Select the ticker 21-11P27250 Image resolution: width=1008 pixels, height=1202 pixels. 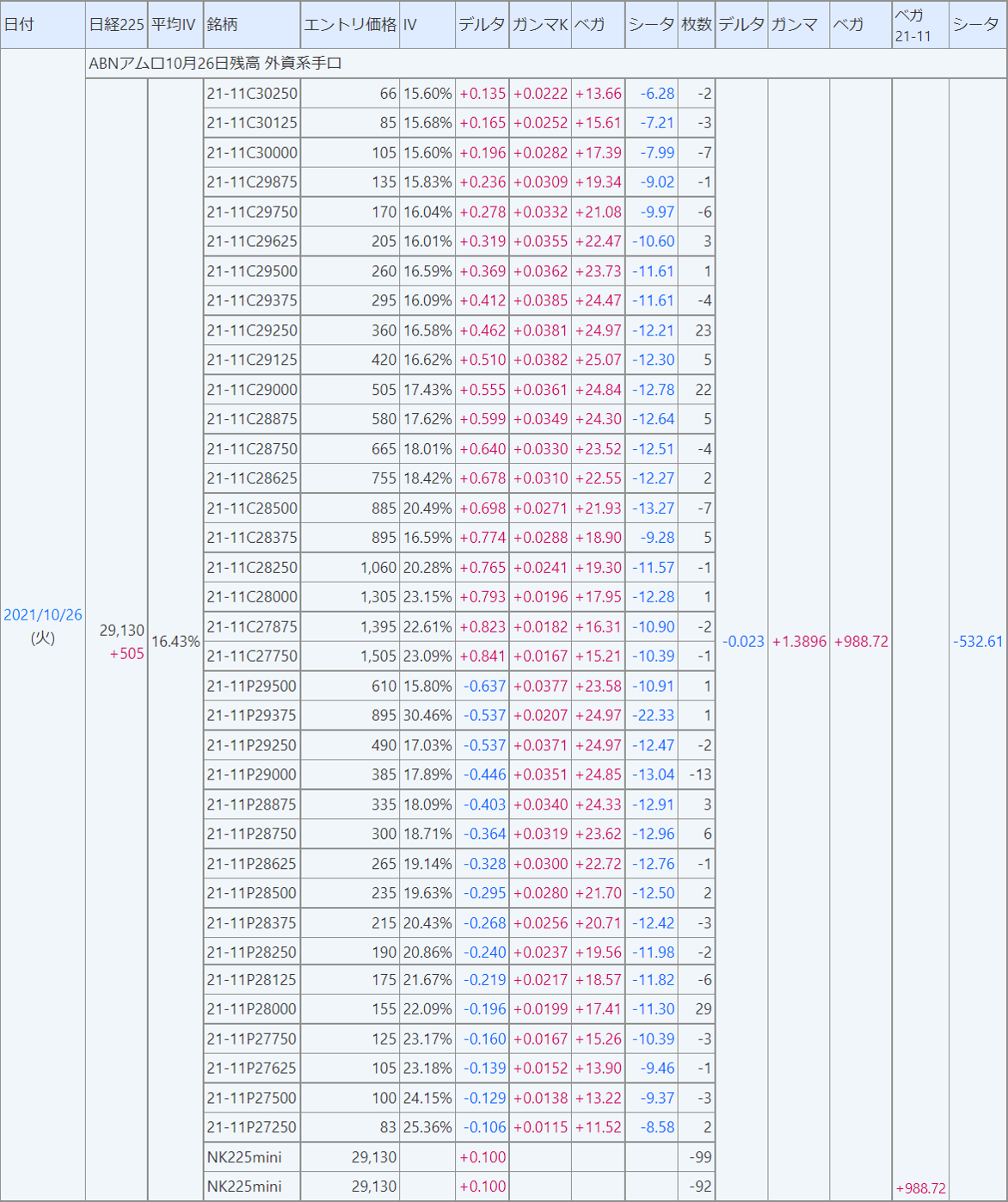tap(251, 1129)
